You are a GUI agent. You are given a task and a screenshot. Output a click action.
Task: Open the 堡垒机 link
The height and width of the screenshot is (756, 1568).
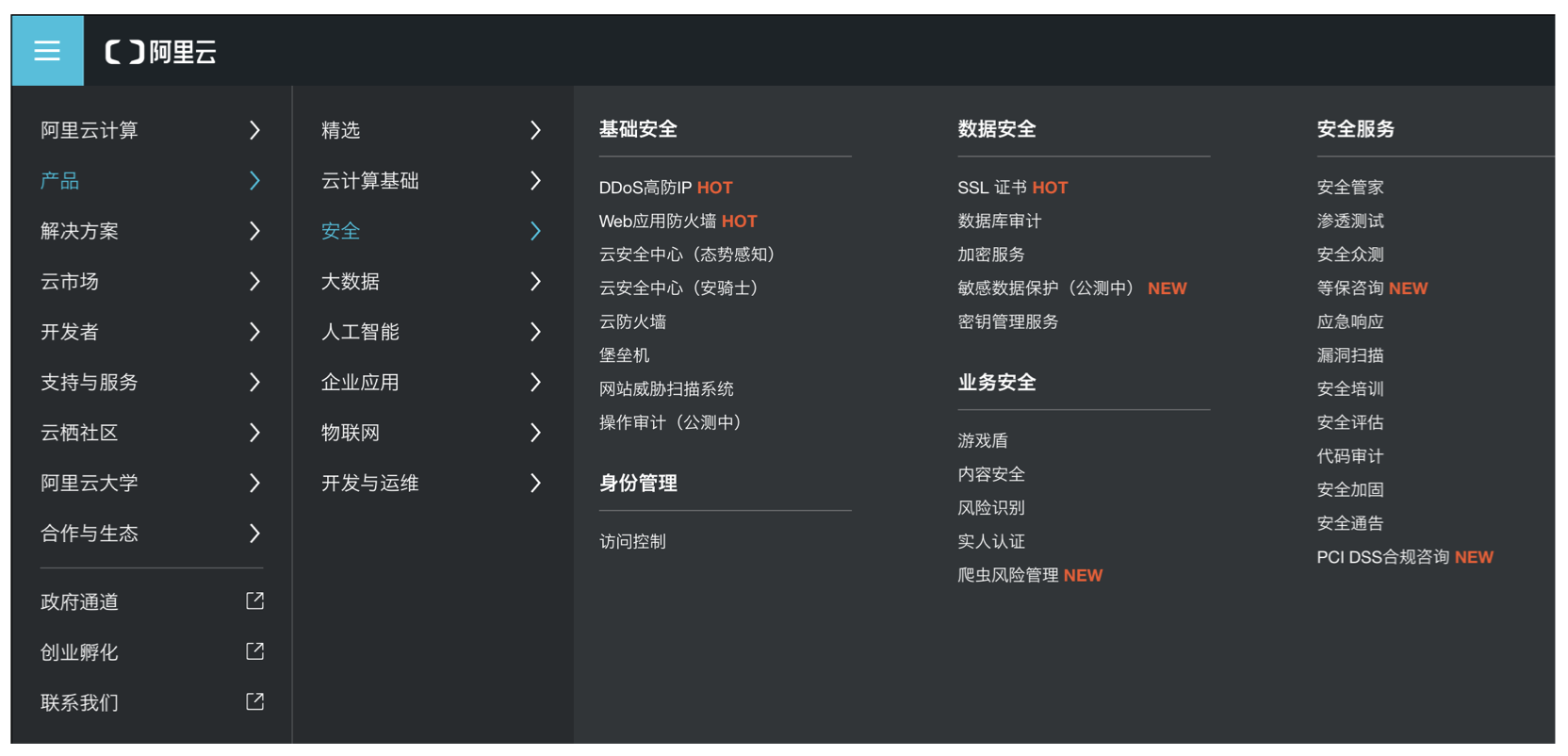tap(624, 355)
